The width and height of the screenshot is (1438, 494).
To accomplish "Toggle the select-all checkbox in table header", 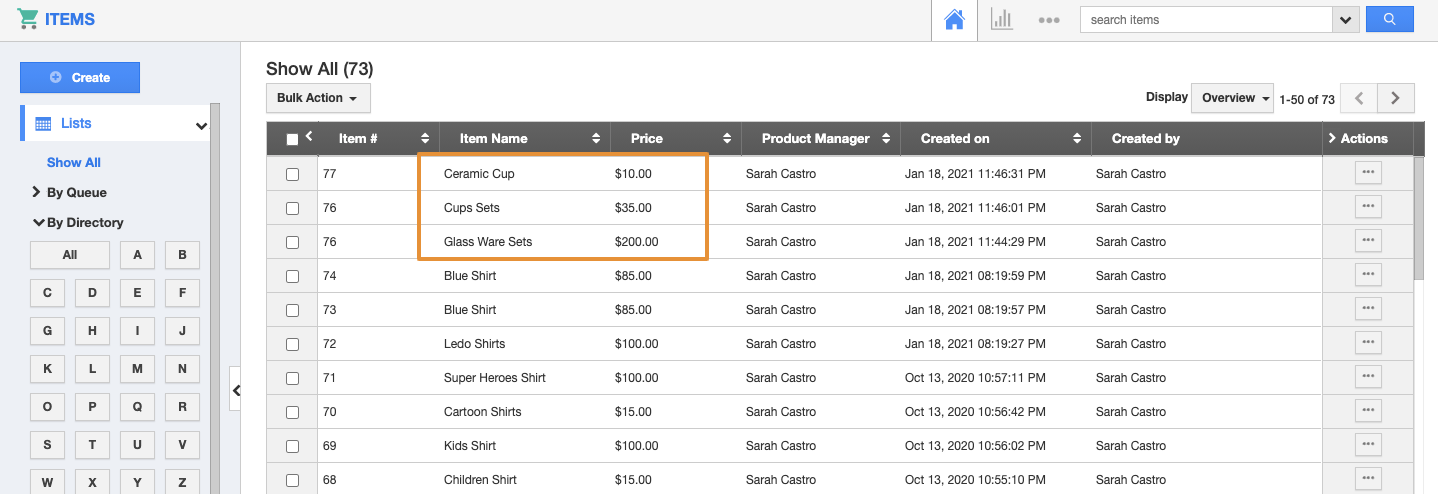I will pyautogui.click(x=292, y=140).
